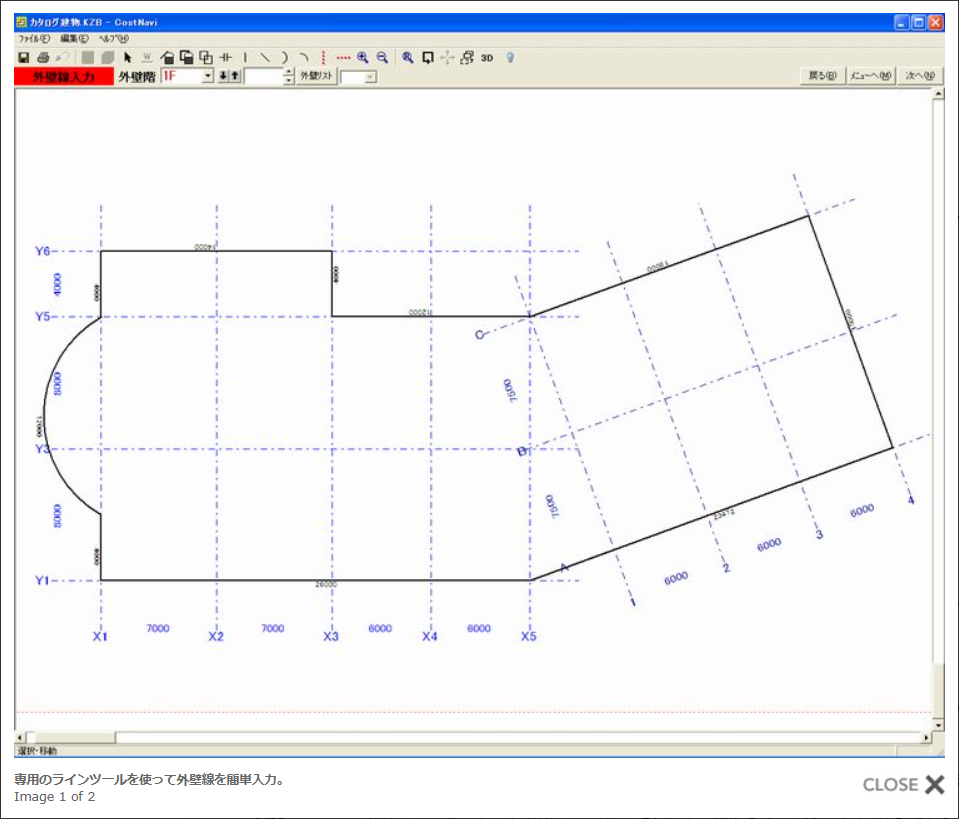Open the ファイル(F) menu
This screenshot has width=959, height=819.
(34, 38)
